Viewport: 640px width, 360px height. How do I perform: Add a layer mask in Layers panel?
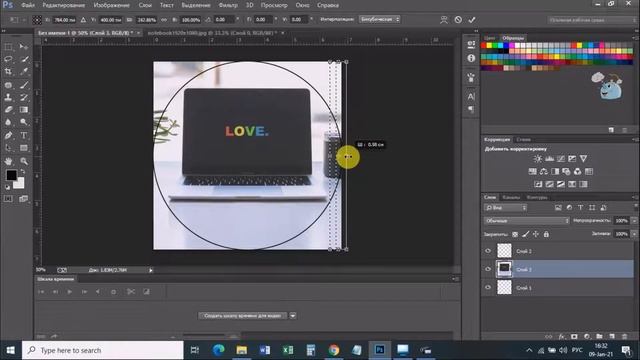[574, 336]
